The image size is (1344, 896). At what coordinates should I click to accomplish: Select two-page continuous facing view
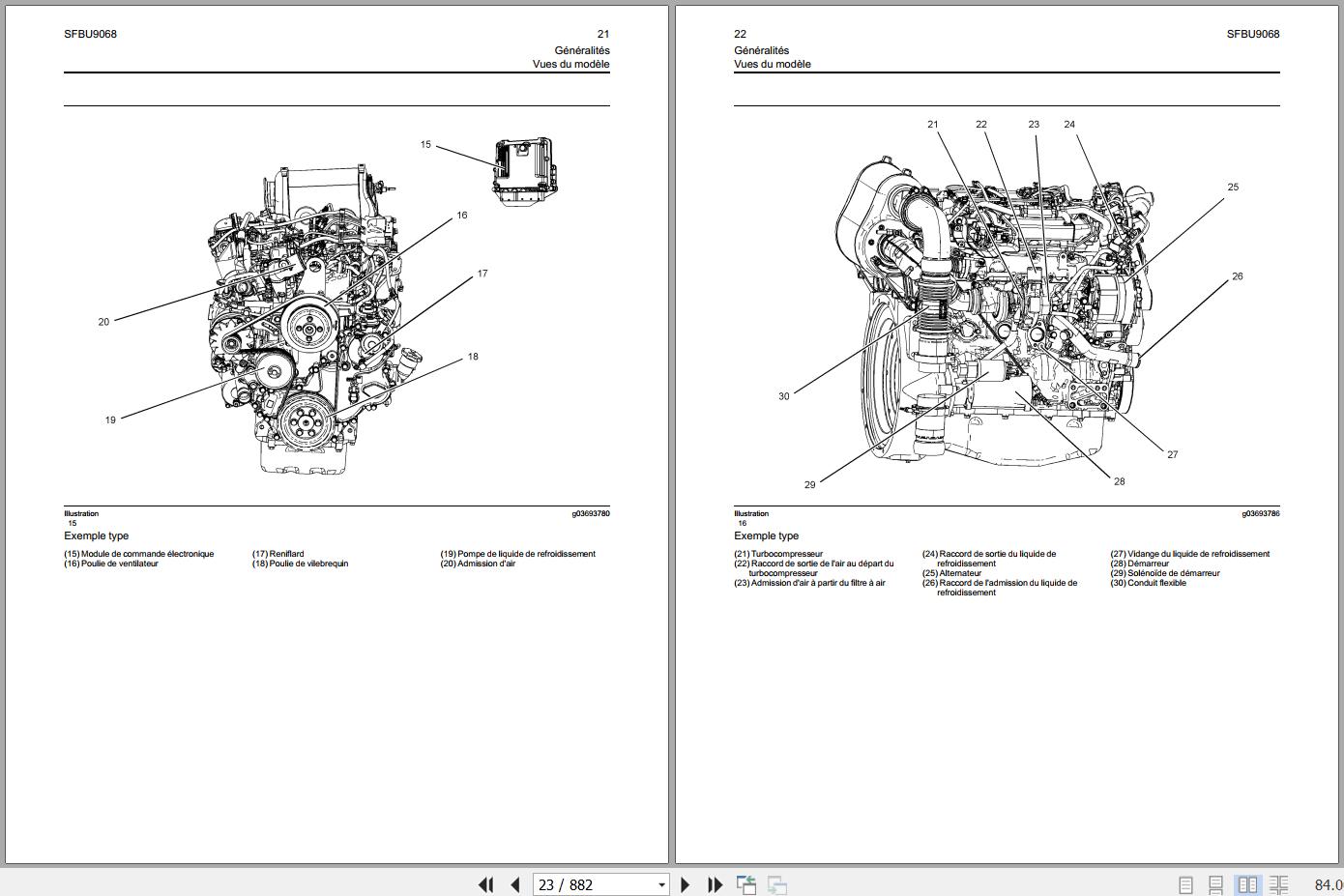coord(1278,884)
